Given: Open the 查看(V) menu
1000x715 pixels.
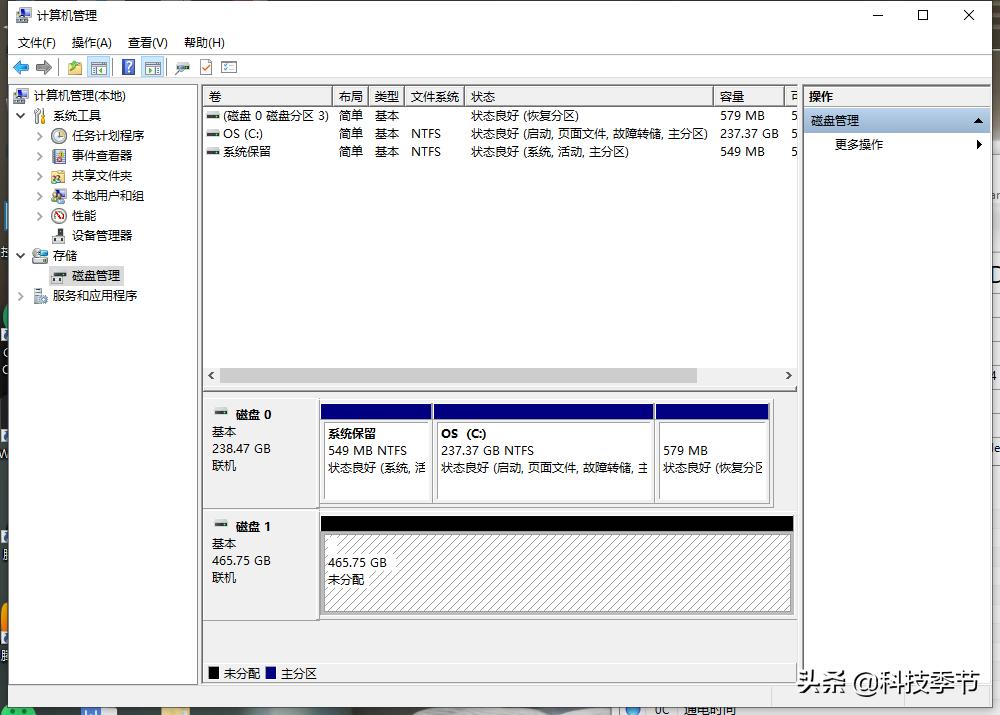Looking at the screenshot, I should [146, 42].
